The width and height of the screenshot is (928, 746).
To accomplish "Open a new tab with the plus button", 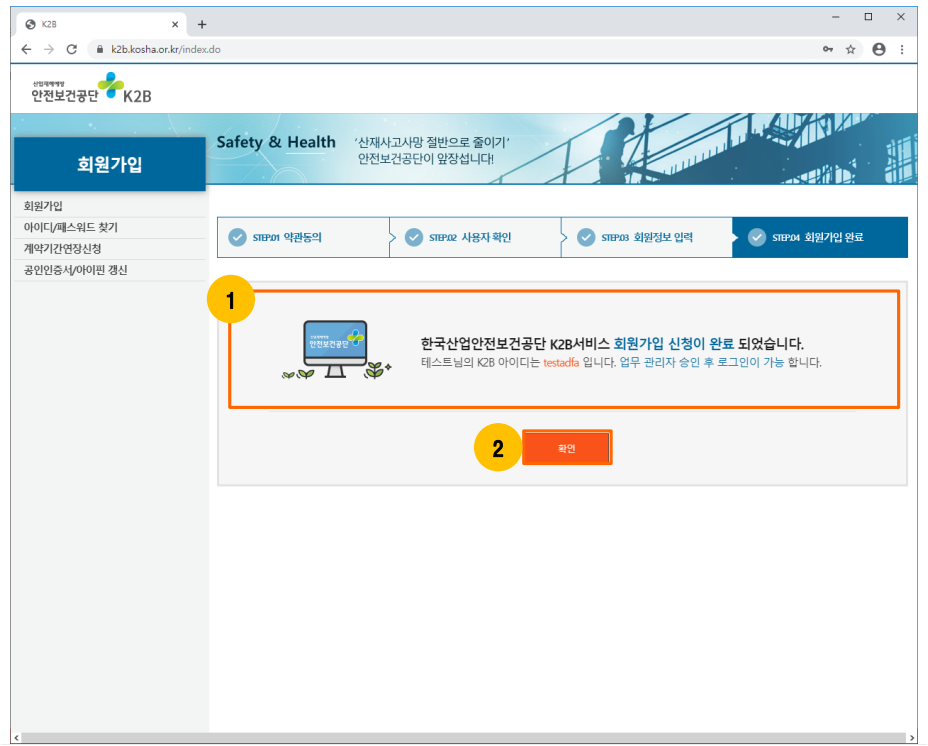I will click(x=202, y=24).
